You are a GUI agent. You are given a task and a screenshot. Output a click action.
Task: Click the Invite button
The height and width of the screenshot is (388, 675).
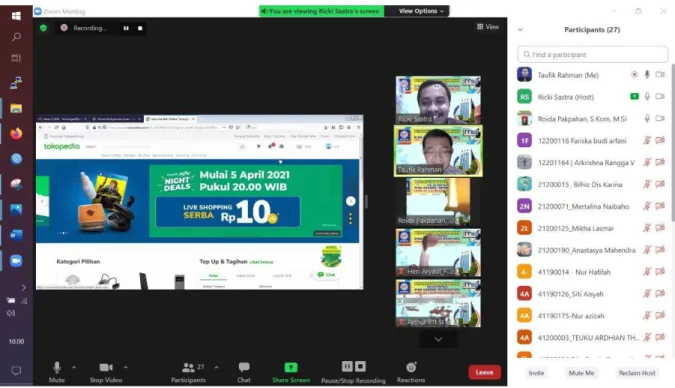click(536, 373)
